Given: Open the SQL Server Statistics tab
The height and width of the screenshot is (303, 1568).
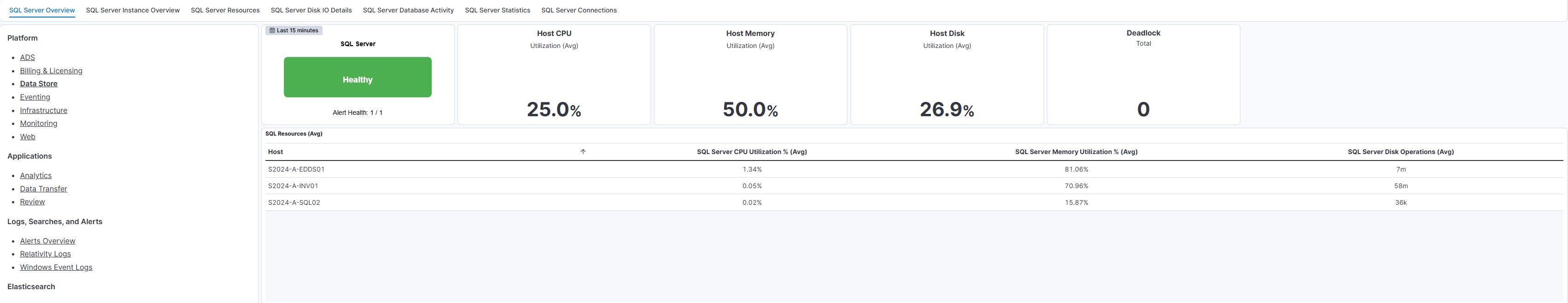Looking at the screenshot, I should point(497,10).
